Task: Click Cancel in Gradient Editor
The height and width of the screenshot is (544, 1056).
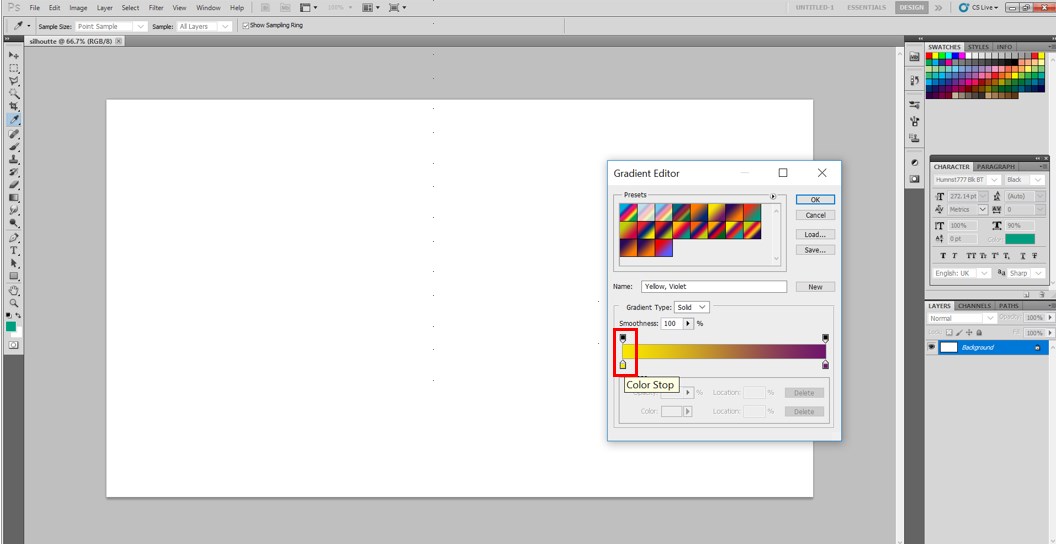Action: tap(815, 215)
